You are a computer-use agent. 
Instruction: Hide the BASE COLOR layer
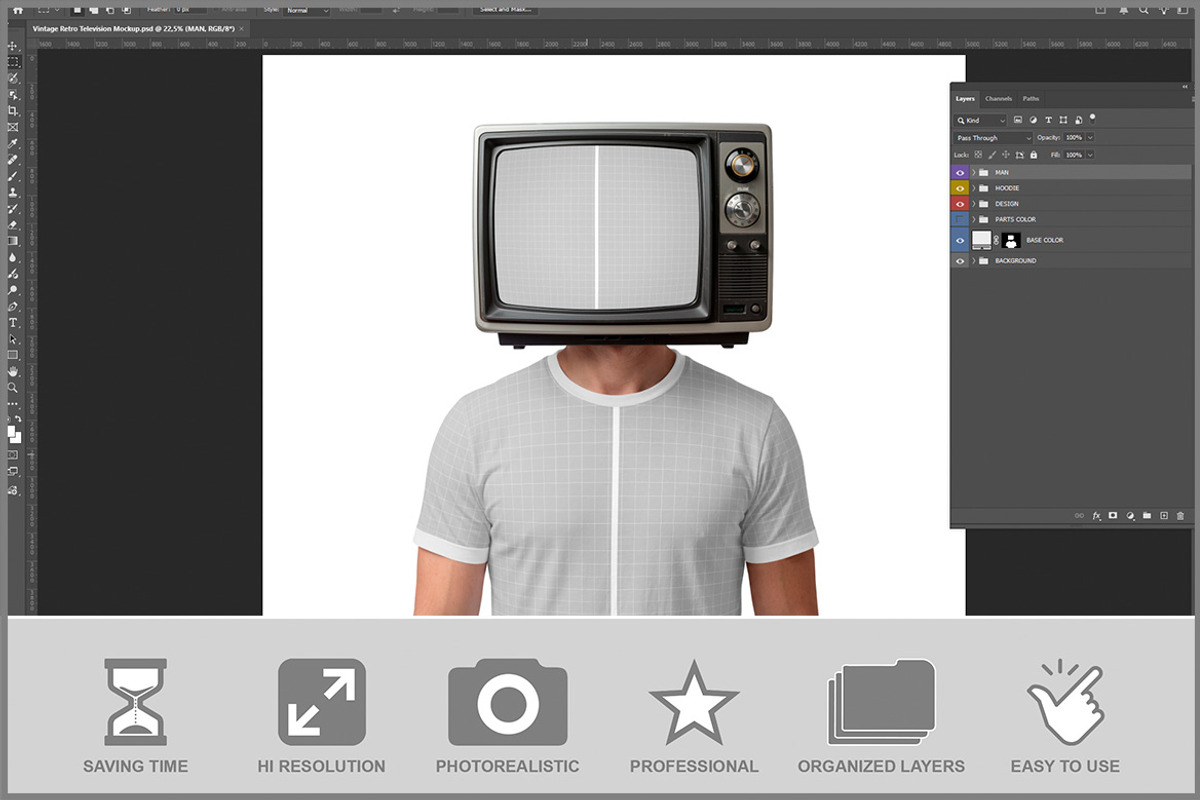click(x=960, y=240)
